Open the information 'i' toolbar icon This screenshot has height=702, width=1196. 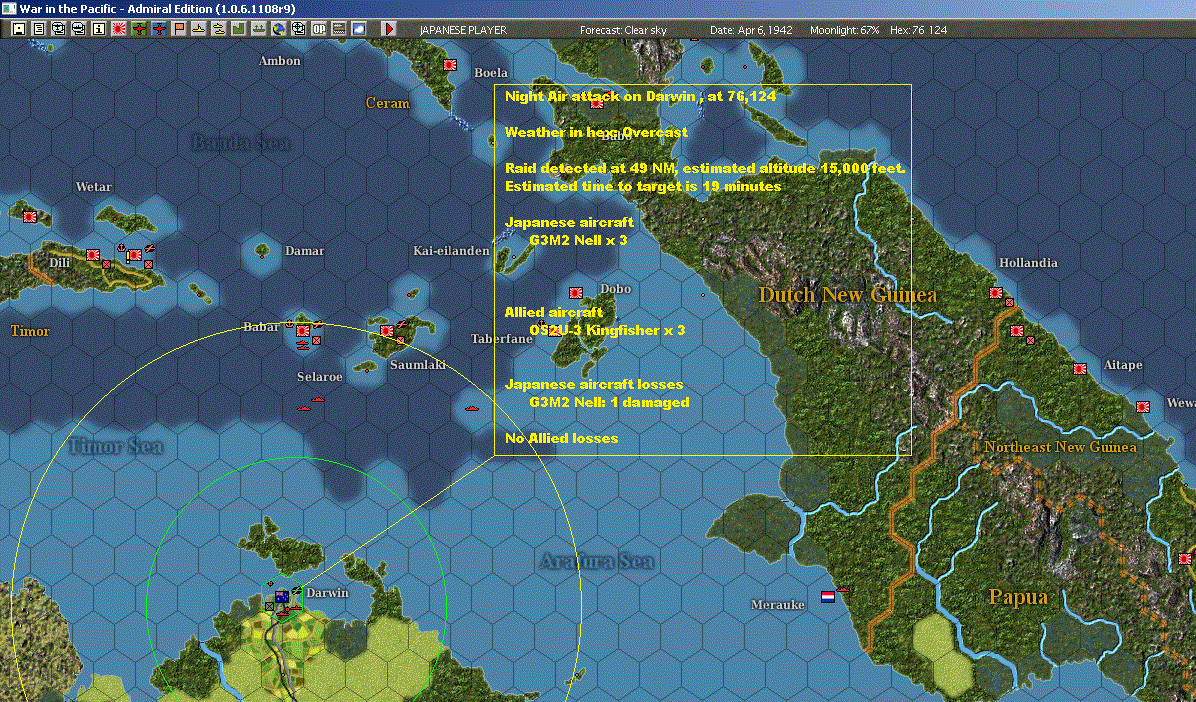[x=98, y=29]
